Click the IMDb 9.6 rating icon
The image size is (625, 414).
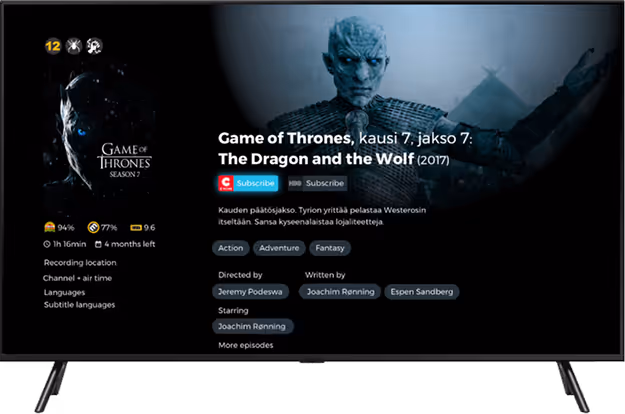136,228
